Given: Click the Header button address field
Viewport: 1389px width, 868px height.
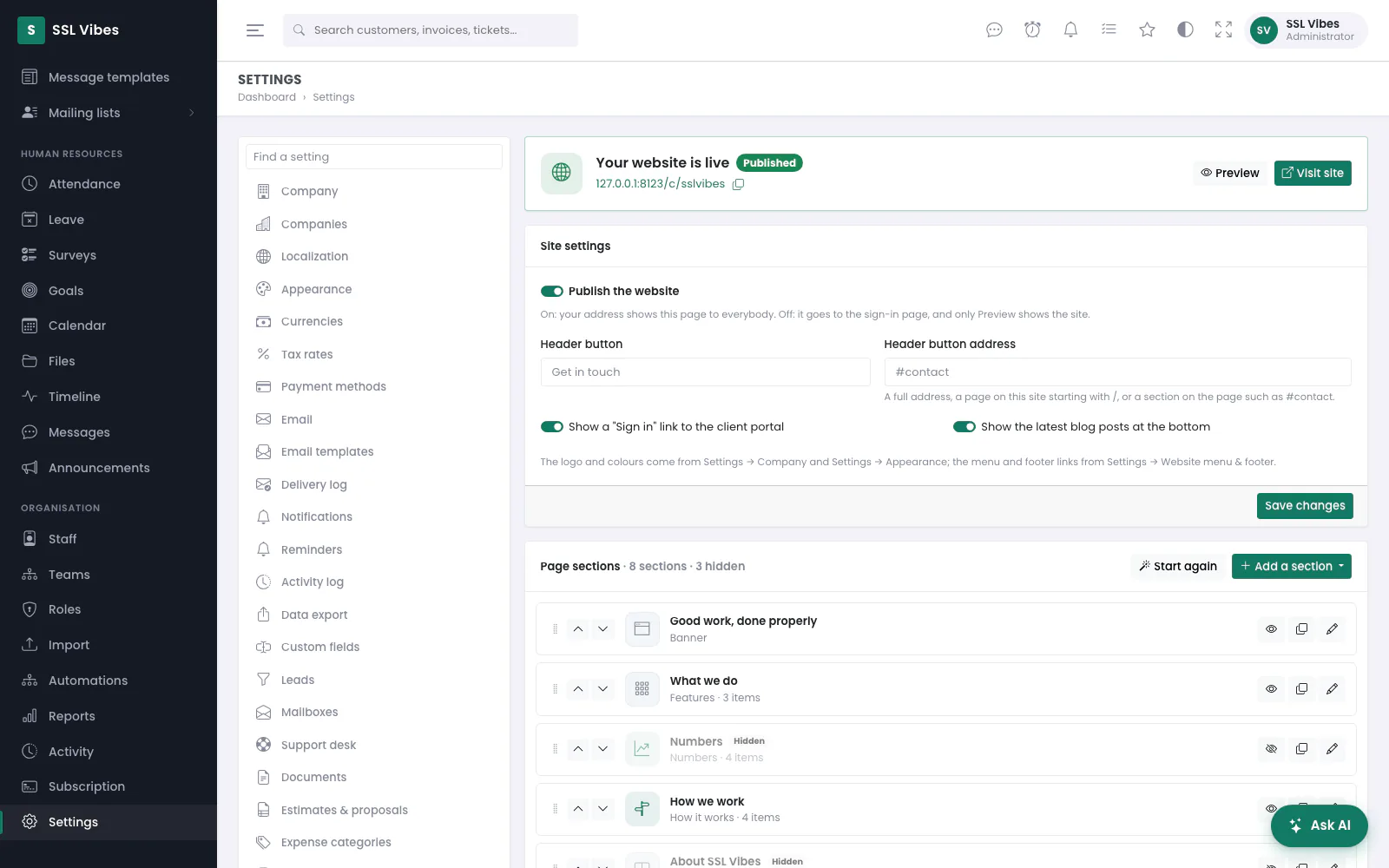Looking at the screenshot, I should click(1117, 372).
